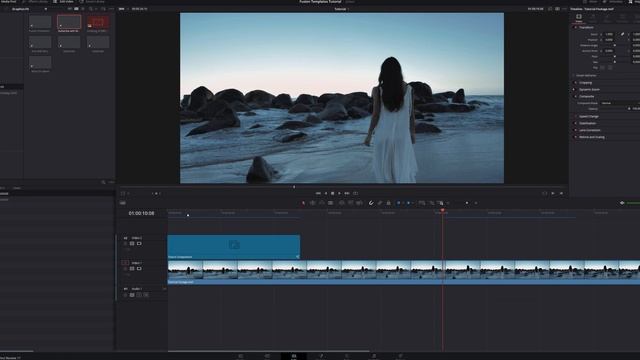Select the Blade Edit Mode tool

point(331,203)
